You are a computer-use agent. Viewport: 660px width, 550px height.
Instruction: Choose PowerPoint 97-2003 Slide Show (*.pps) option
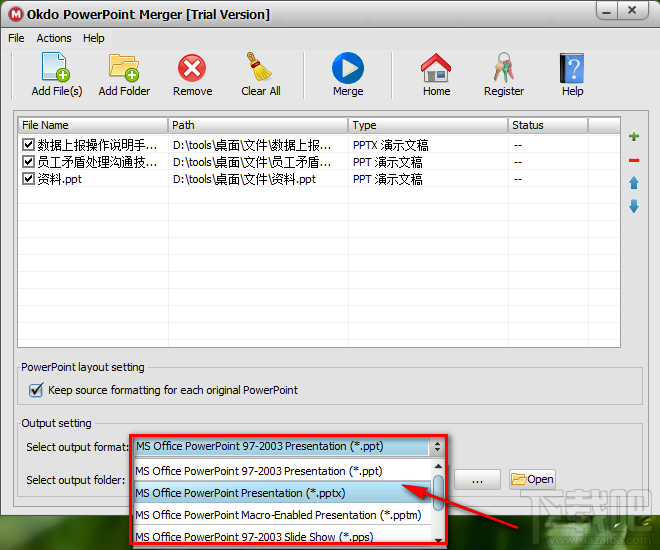pyautogui.click(x=282, y=536)
